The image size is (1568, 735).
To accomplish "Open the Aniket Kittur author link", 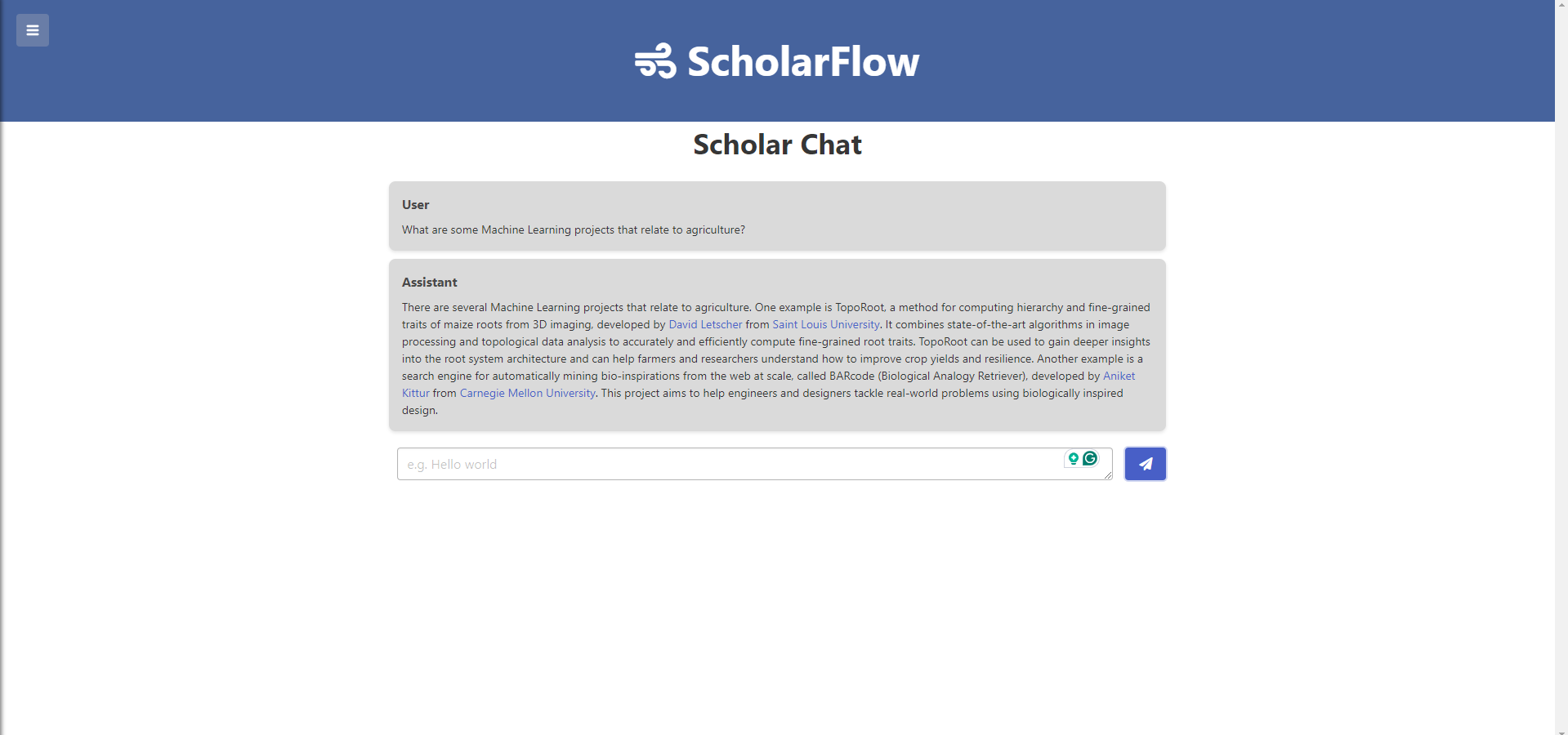I will coord(1119,376).
